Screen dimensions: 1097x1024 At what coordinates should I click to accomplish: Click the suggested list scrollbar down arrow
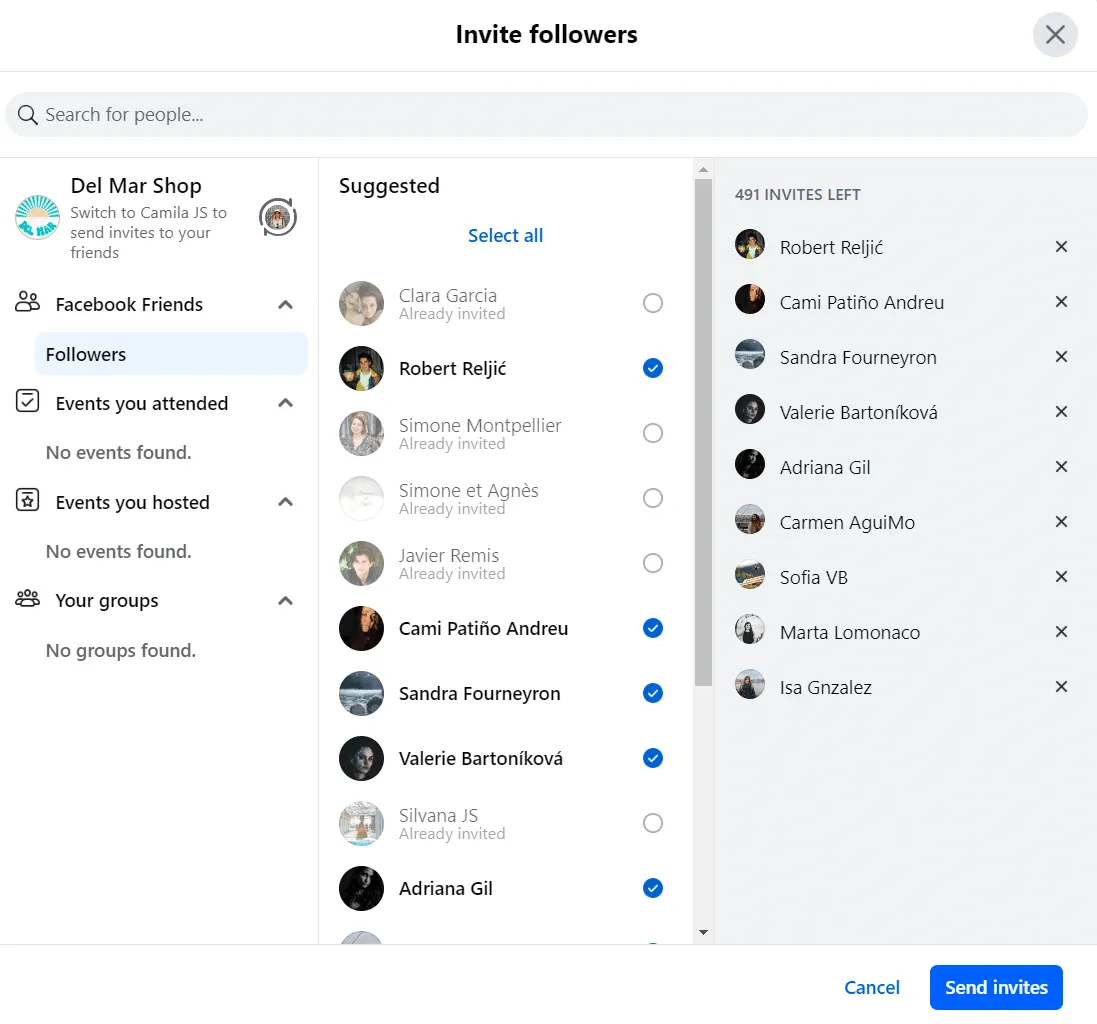coord(703,932)
